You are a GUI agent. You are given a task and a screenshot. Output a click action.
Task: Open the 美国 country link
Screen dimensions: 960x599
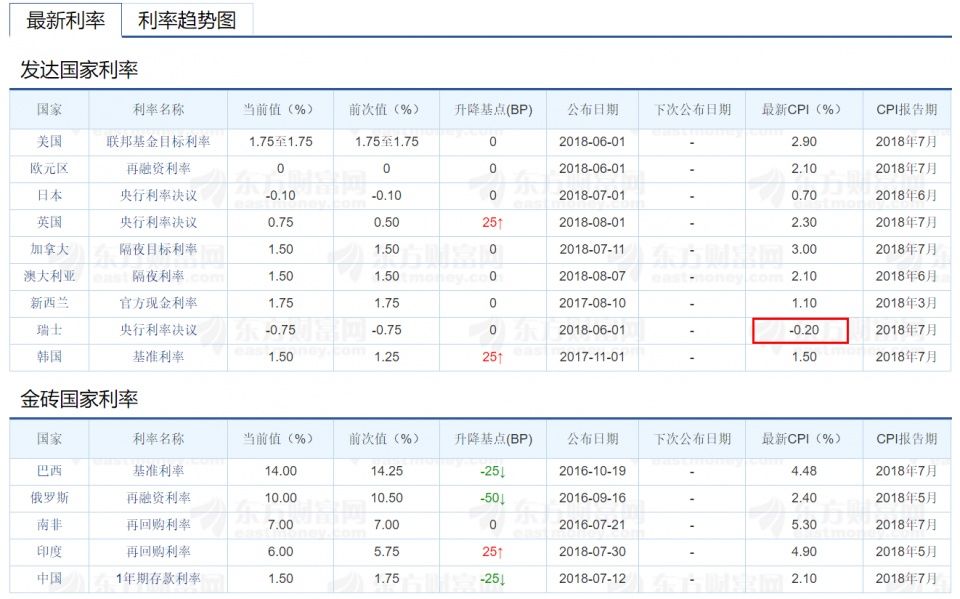[x=50, y=141]
